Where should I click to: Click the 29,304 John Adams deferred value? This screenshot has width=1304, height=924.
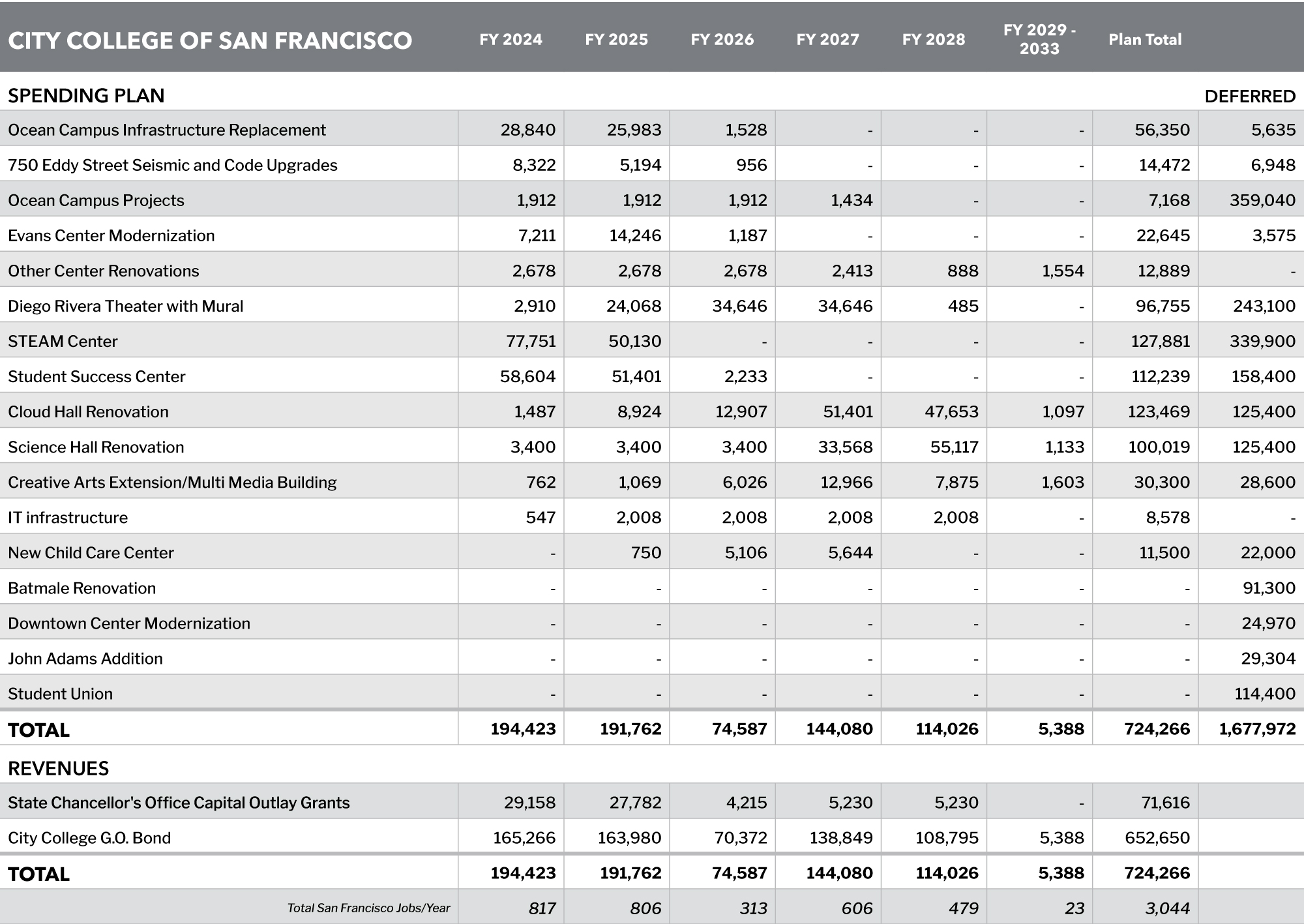[1268, 658]
